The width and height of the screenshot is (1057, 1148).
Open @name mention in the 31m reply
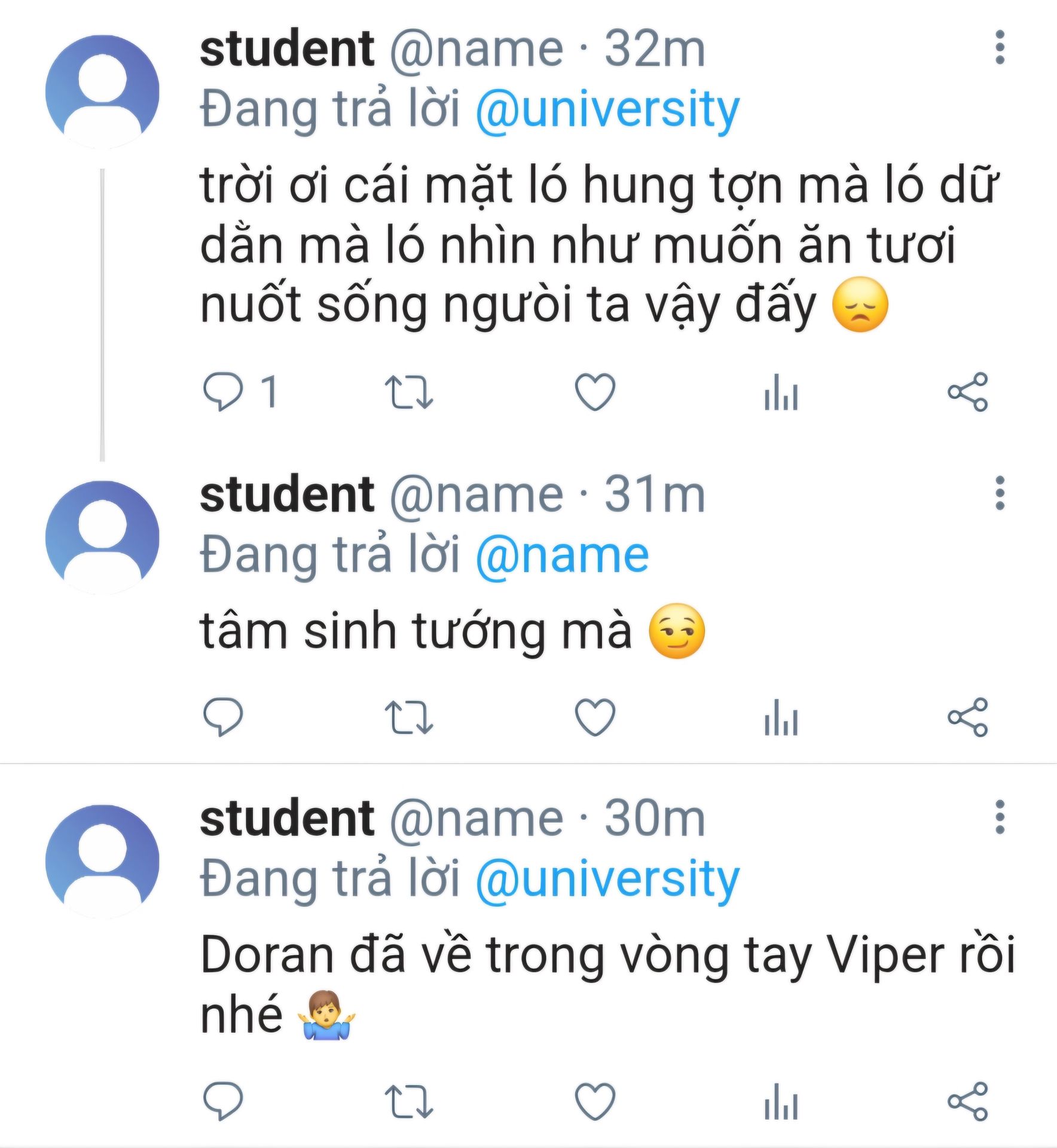(x=562, y=555)
